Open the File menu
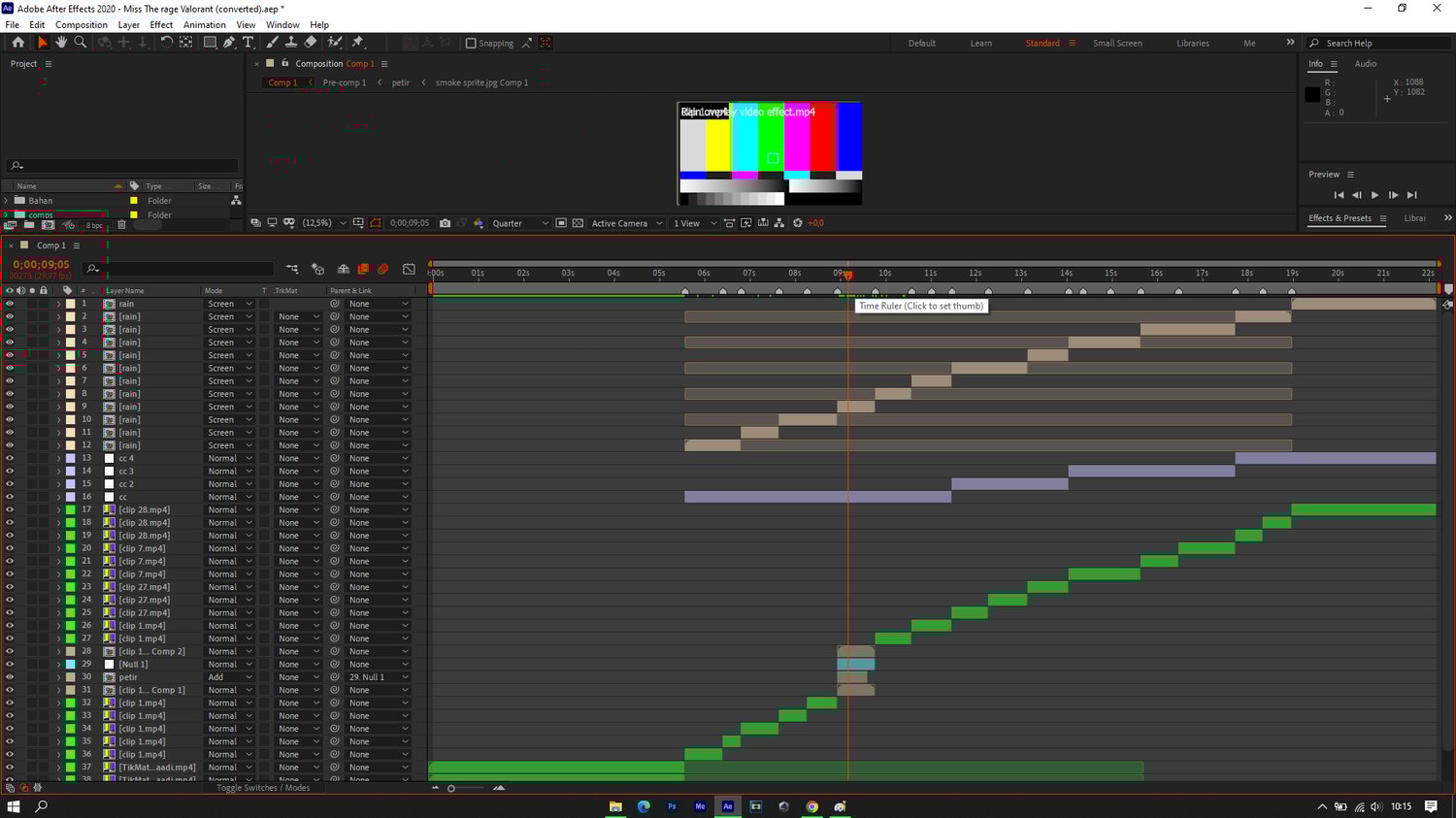Image resolution: width=1456 pixels, height=818 pixels. [x=12, y=25]
